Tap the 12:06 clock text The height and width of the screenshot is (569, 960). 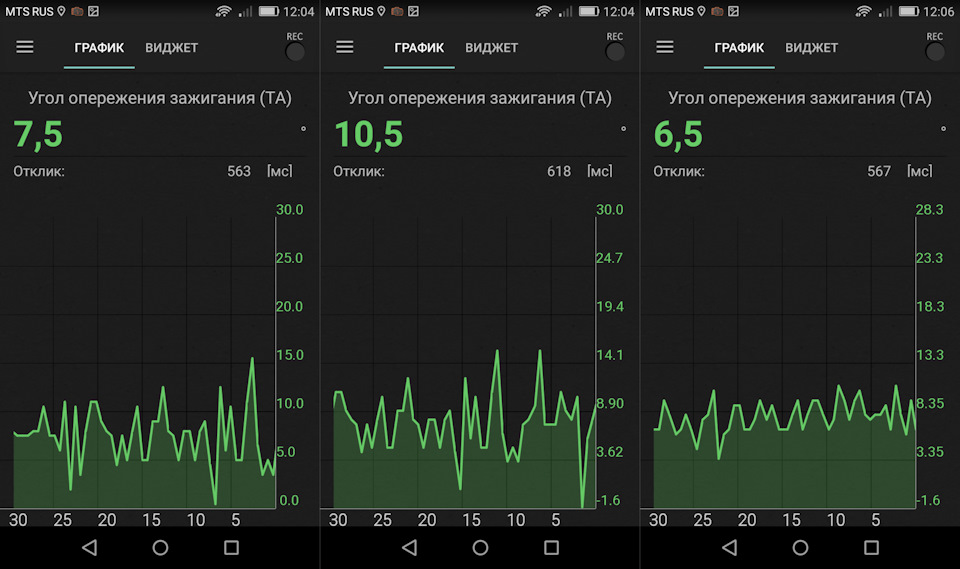[939, 12]
